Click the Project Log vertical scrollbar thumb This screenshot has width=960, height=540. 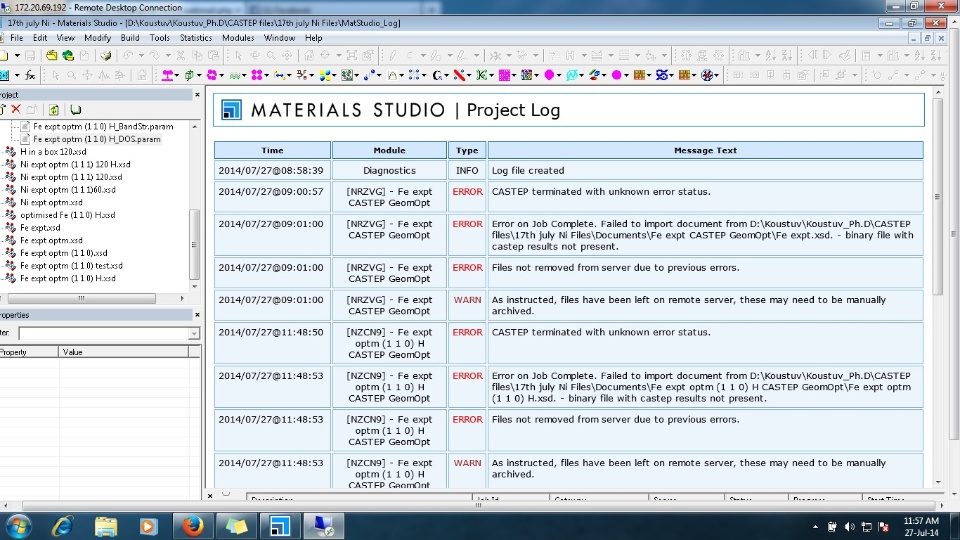point(937,196)
